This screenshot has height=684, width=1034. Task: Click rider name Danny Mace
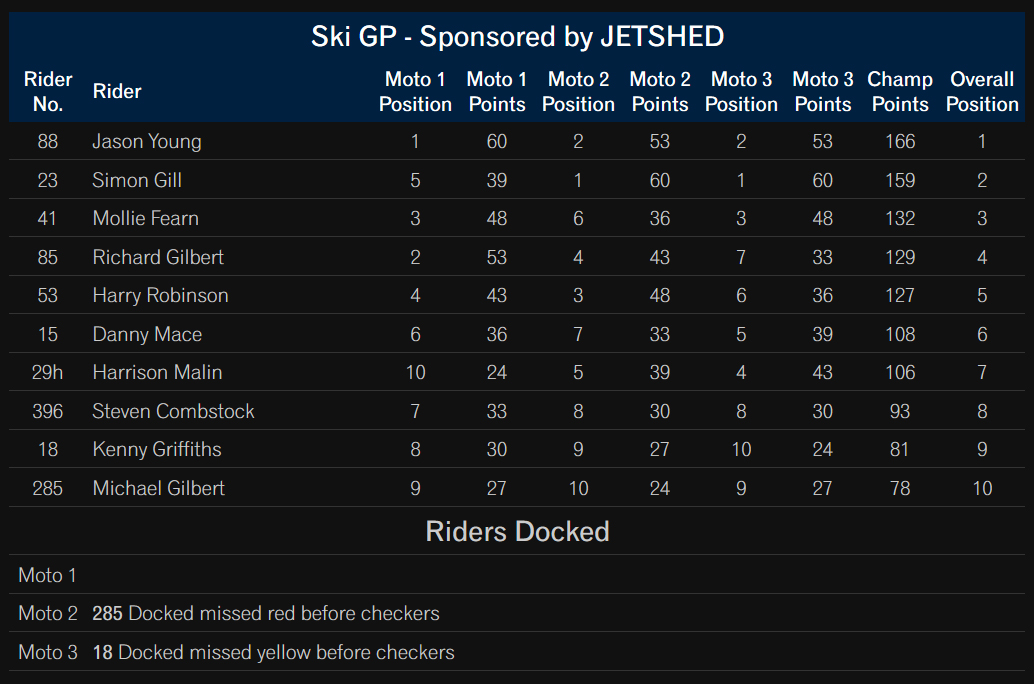pos(147,334)
